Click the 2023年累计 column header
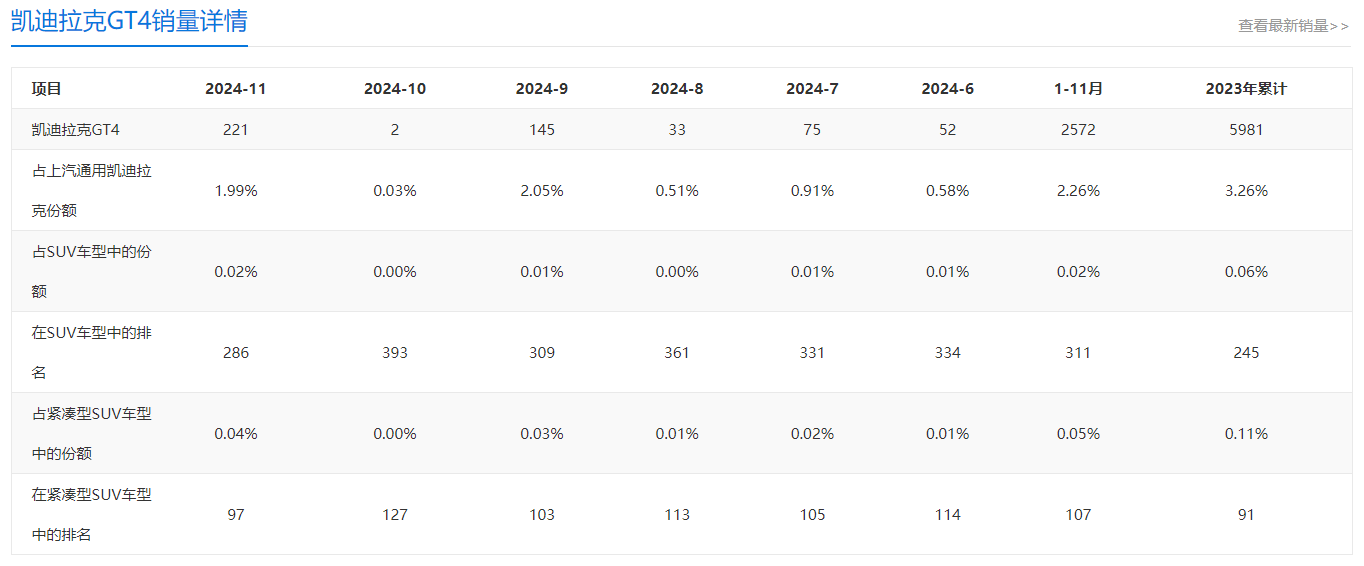 [1246, 89]
